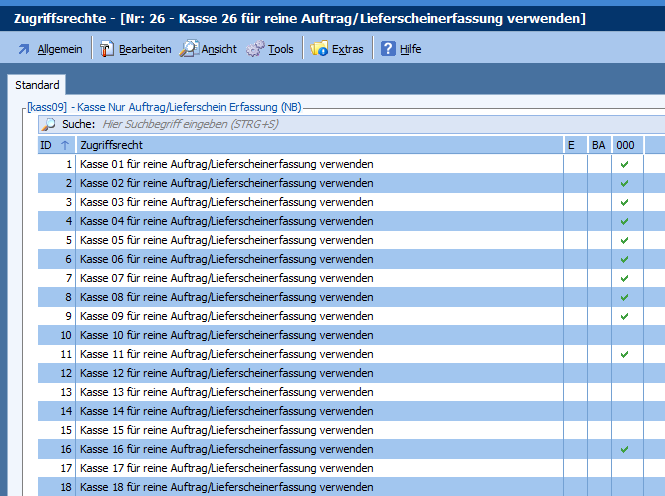Click the Extras folder icon

pyautogui.click(x=320, y=49)
